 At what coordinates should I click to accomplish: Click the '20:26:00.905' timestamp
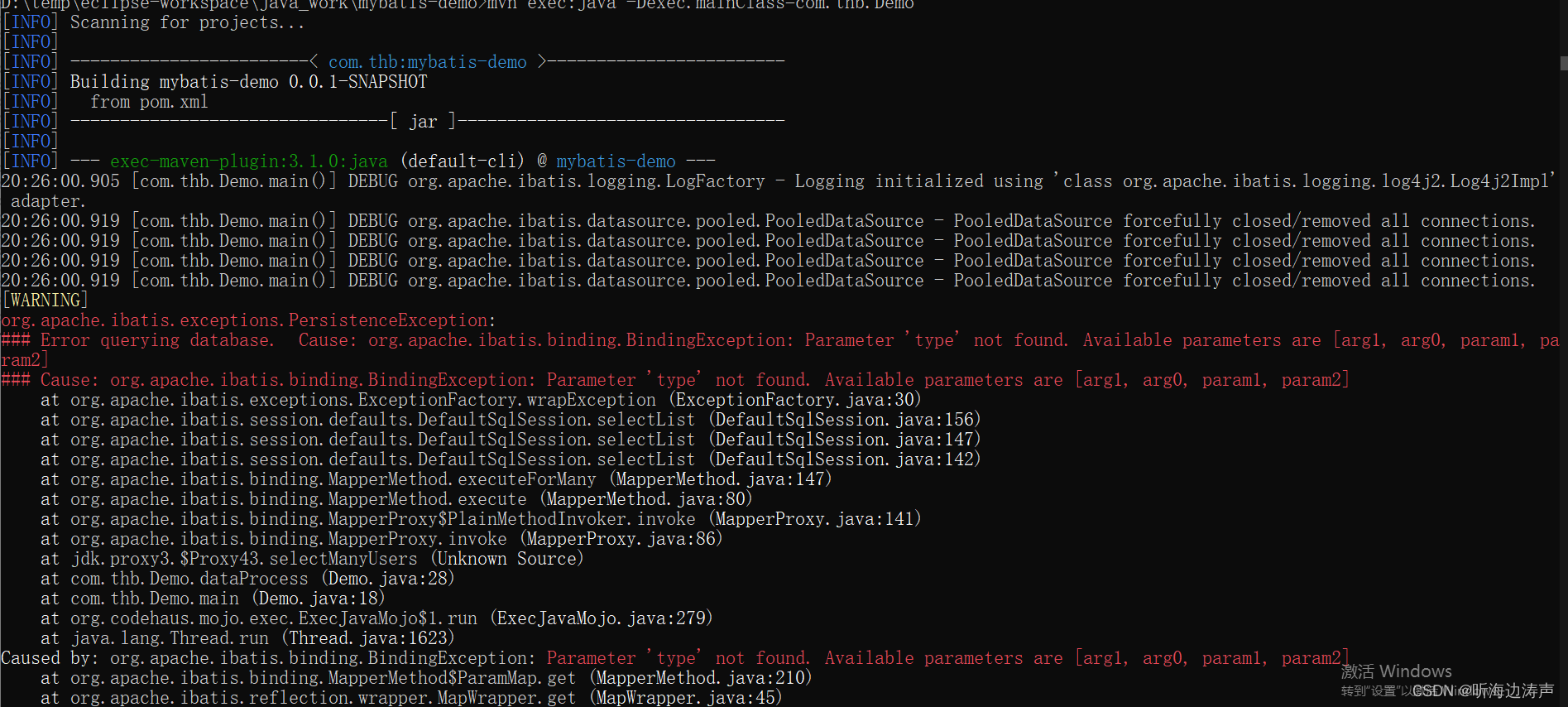coord(60,181)
